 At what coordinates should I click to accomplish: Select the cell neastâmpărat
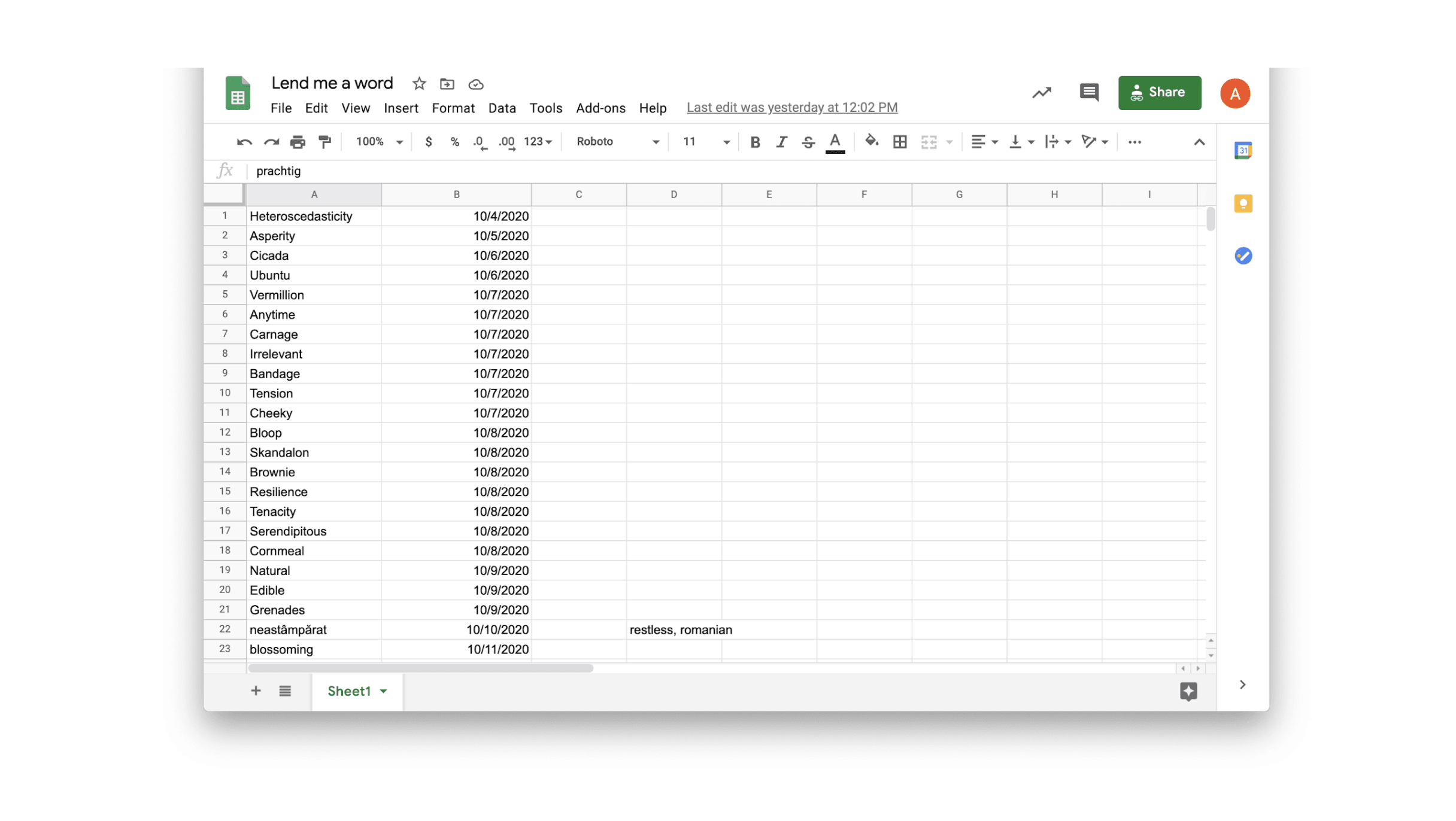pyautogui.click(x=314, y=630)
